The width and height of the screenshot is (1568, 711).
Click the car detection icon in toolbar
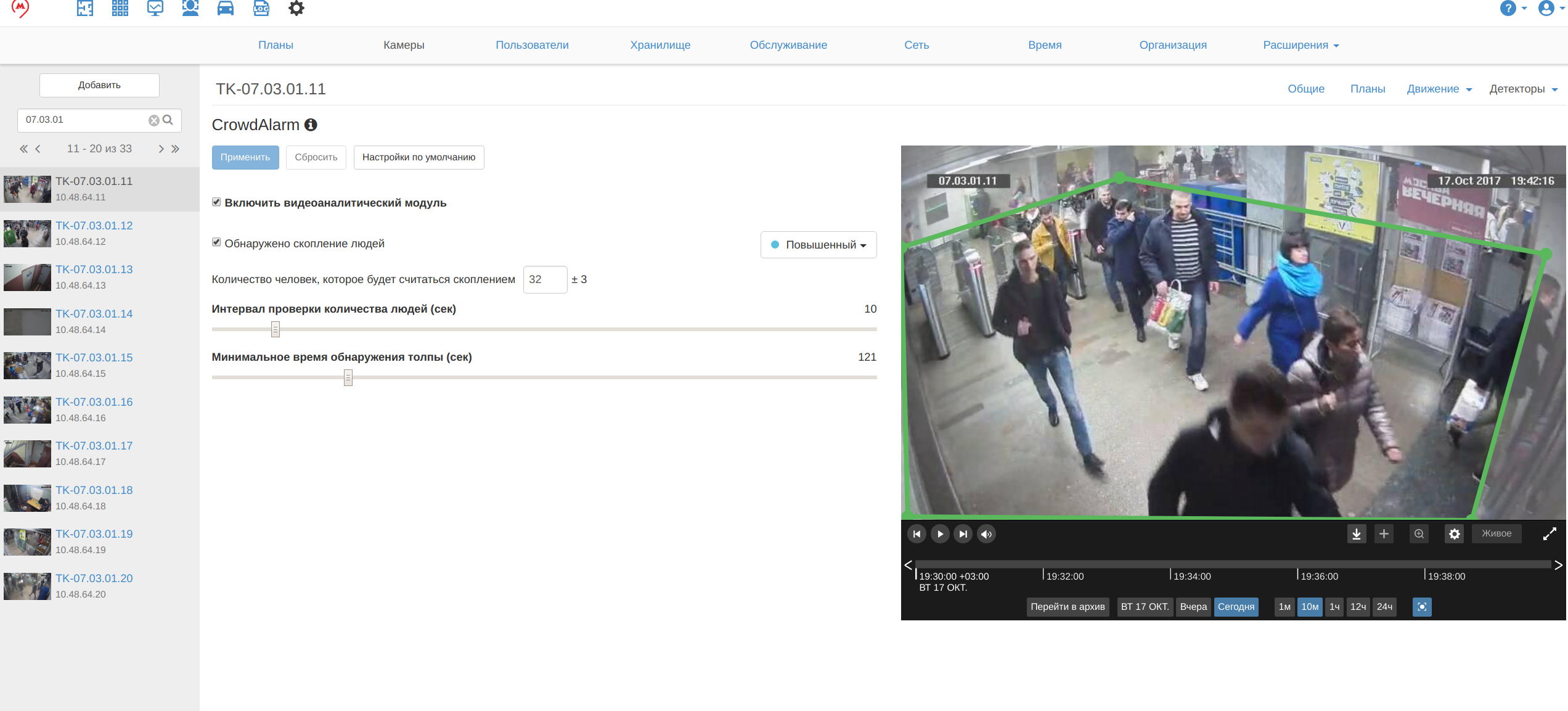(x=226, y=8)
